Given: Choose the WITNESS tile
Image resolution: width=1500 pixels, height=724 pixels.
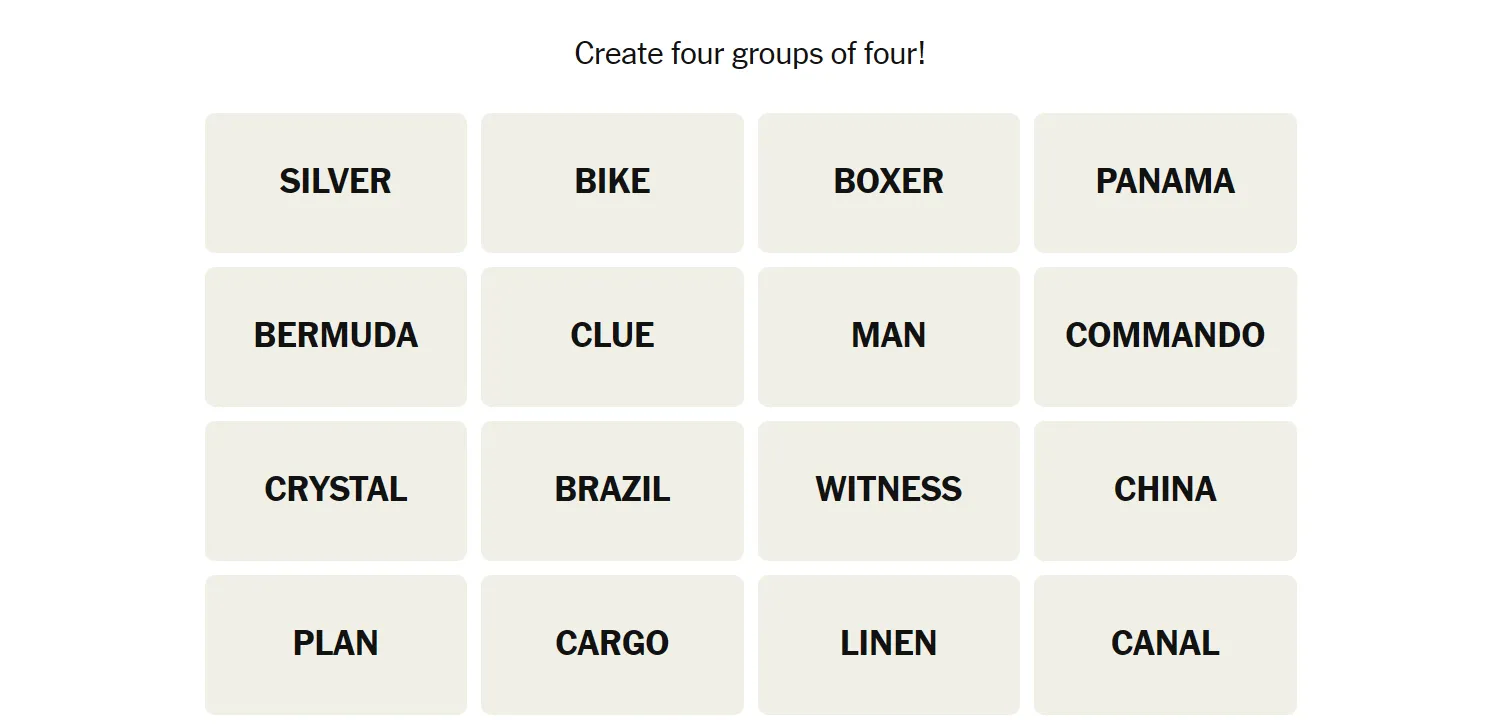Looking at the screenshot, I should 888,490.
